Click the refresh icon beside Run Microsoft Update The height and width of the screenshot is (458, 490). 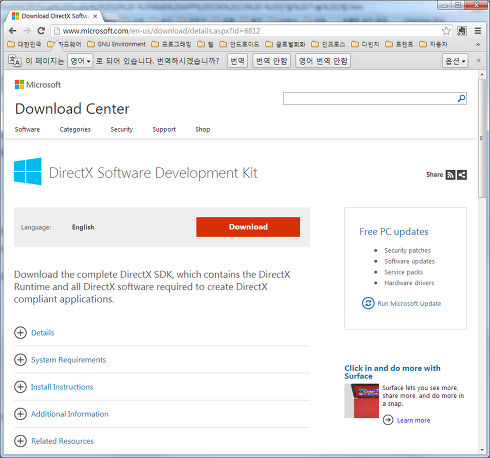pos(368,303)
